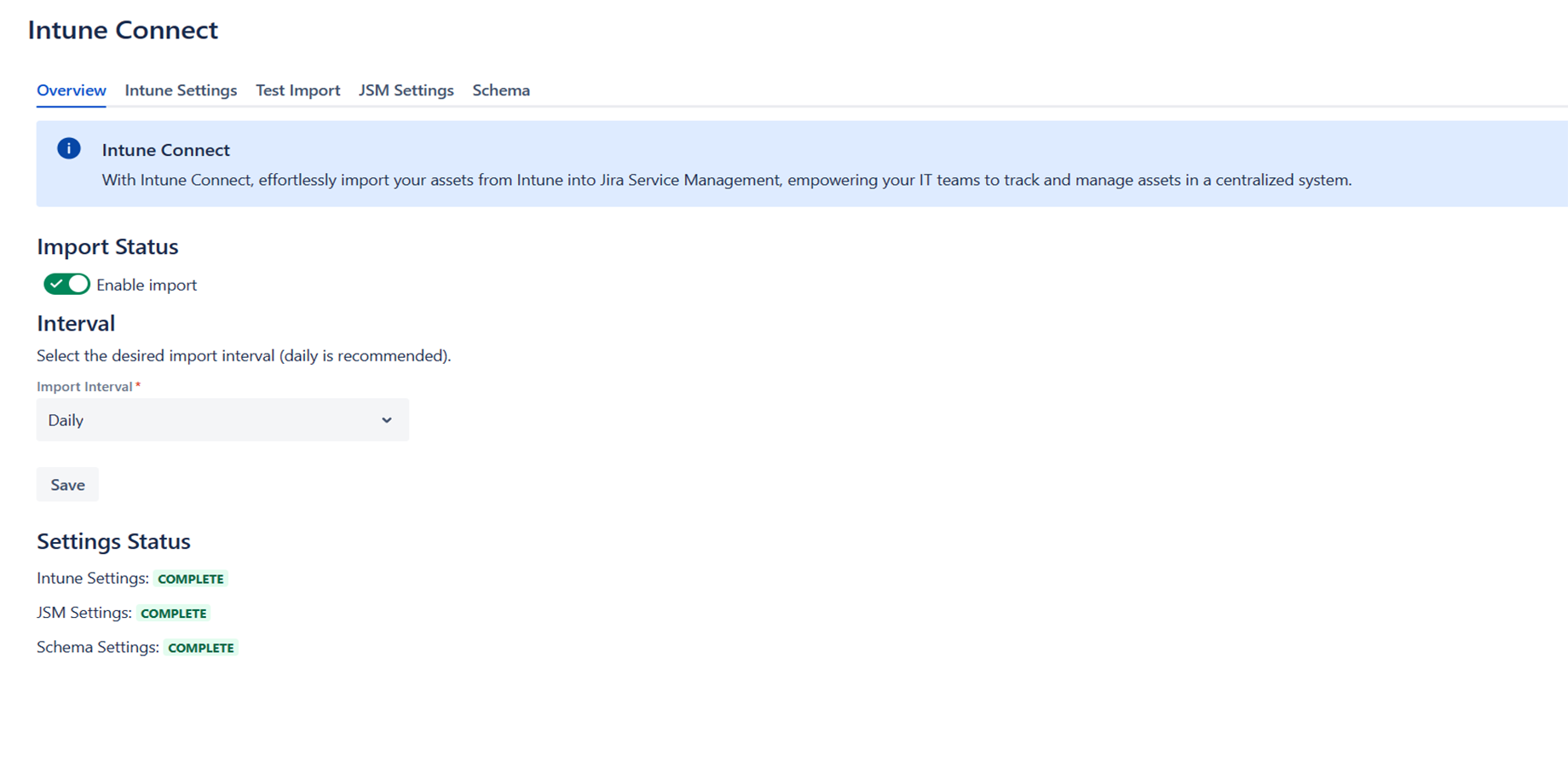Image resolution: width=1568 pixels, height=767 pixels.
Task: Click the Import Status heading
Action: pos(107,246)
